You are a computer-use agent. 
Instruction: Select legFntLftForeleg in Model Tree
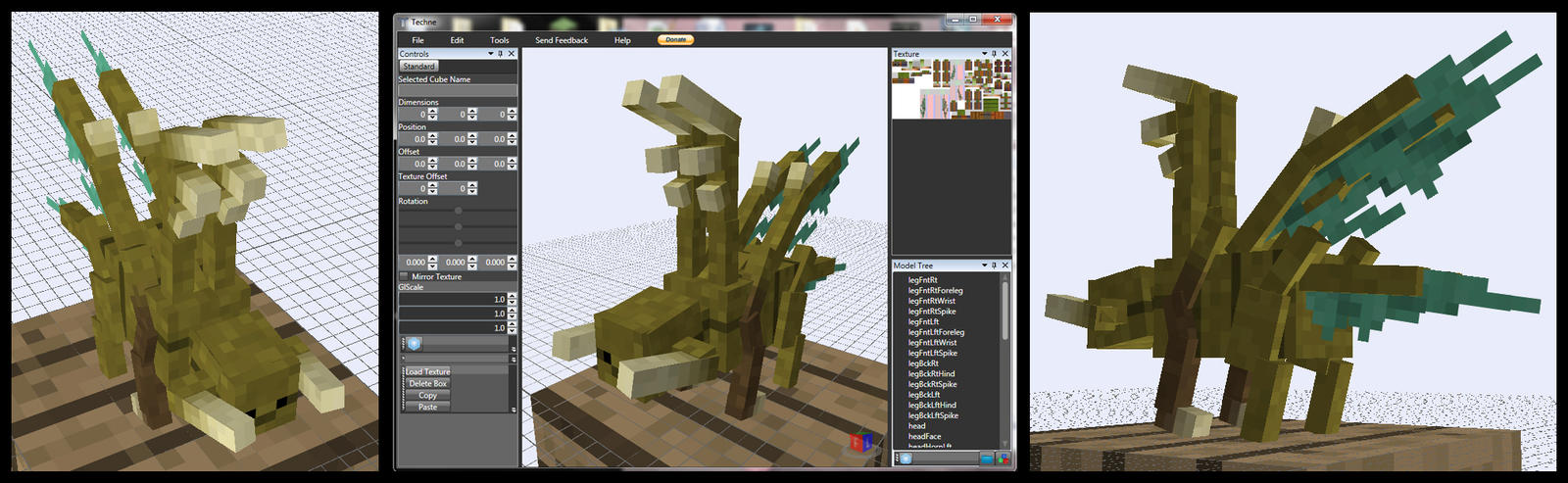tap(936, 332)
